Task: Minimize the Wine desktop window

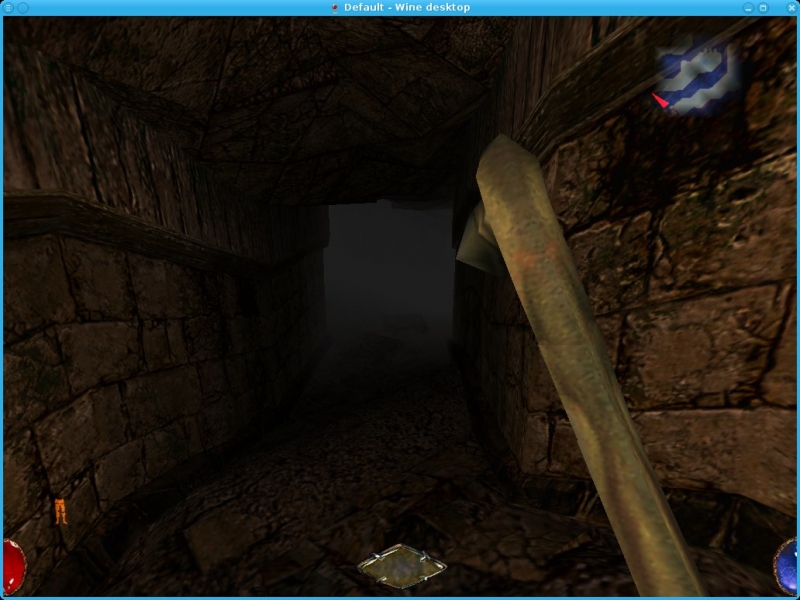Action: pyautogui.click(x=747, y=8)
